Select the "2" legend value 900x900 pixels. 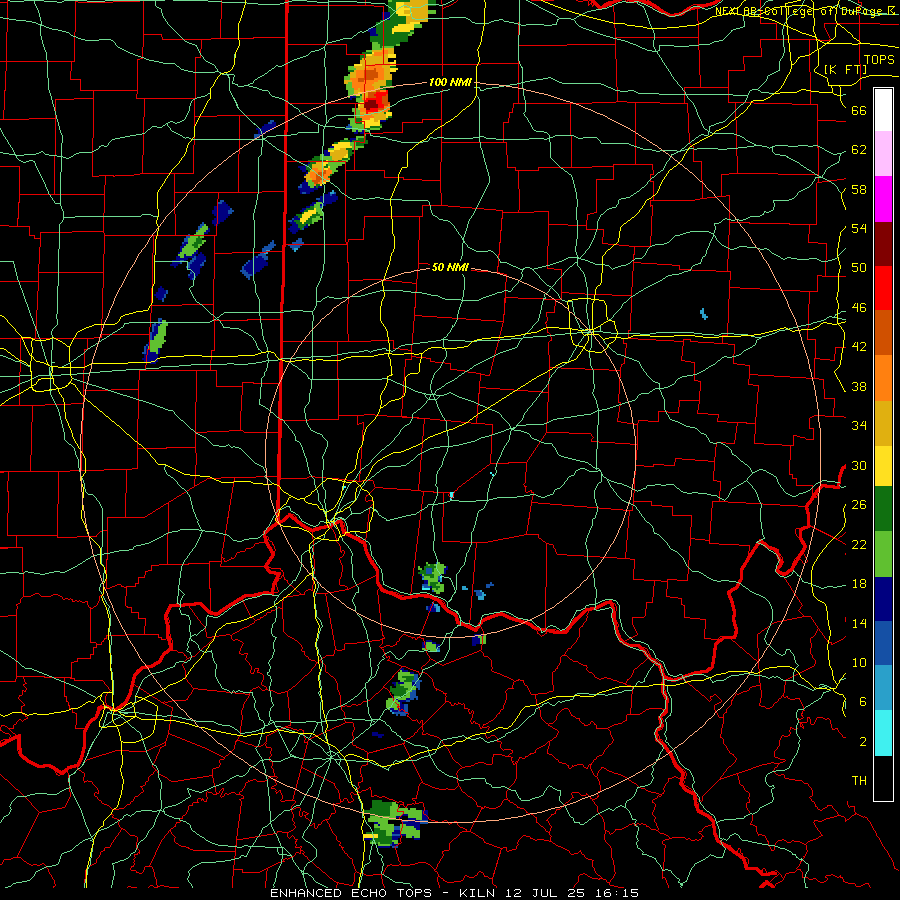(x=862, y=741)
